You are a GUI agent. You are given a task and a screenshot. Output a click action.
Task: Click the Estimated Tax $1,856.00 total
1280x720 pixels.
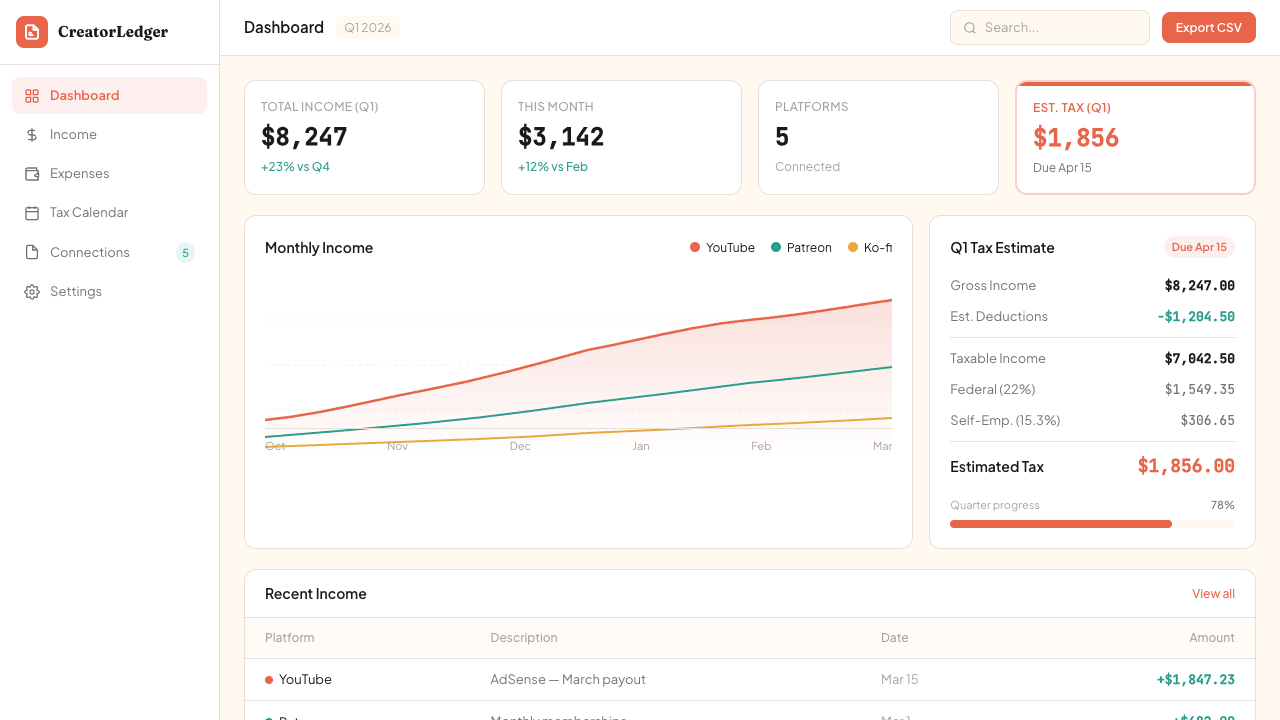pyautogui.click(x=1186, y=466)
